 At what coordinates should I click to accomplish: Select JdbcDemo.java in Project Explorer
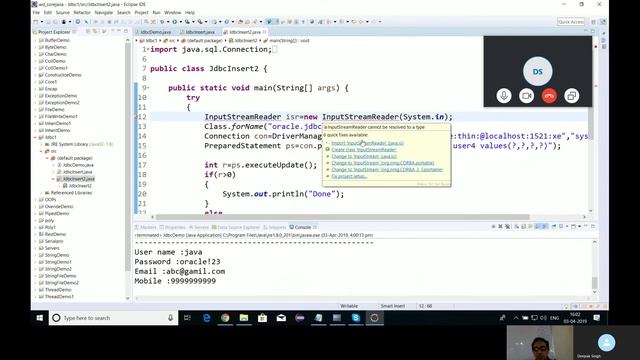pyautogui.click(x=78, y=165)
